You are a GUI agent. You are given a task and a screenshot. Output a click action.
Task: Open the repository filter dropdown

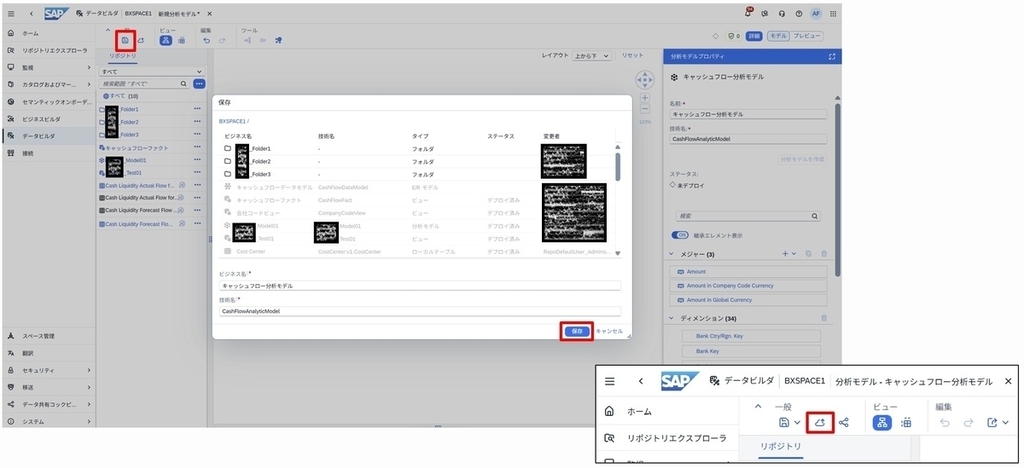[151, 72]
